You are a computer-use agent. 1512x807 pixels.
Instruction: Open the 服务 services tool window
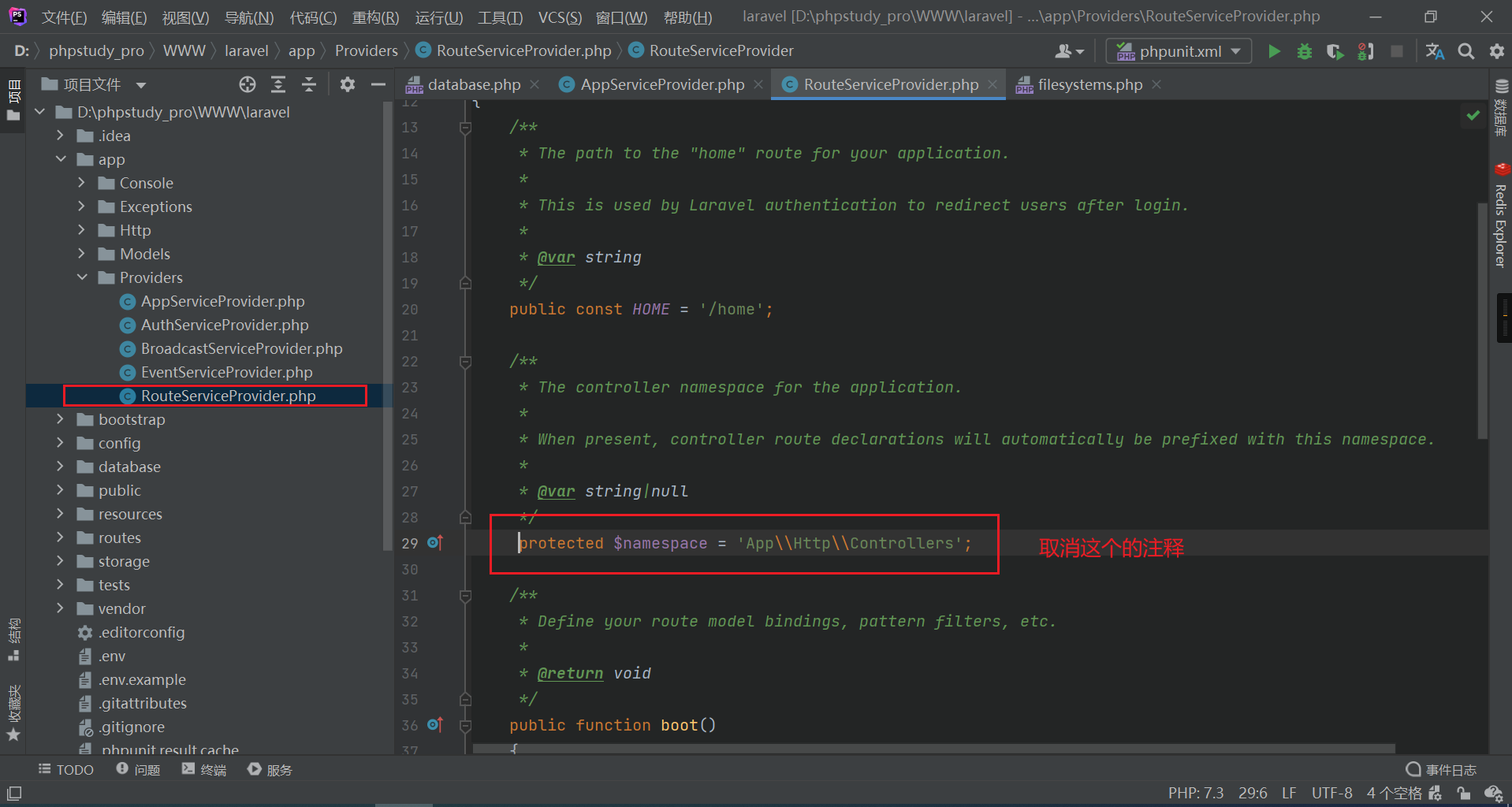point(270,769)
